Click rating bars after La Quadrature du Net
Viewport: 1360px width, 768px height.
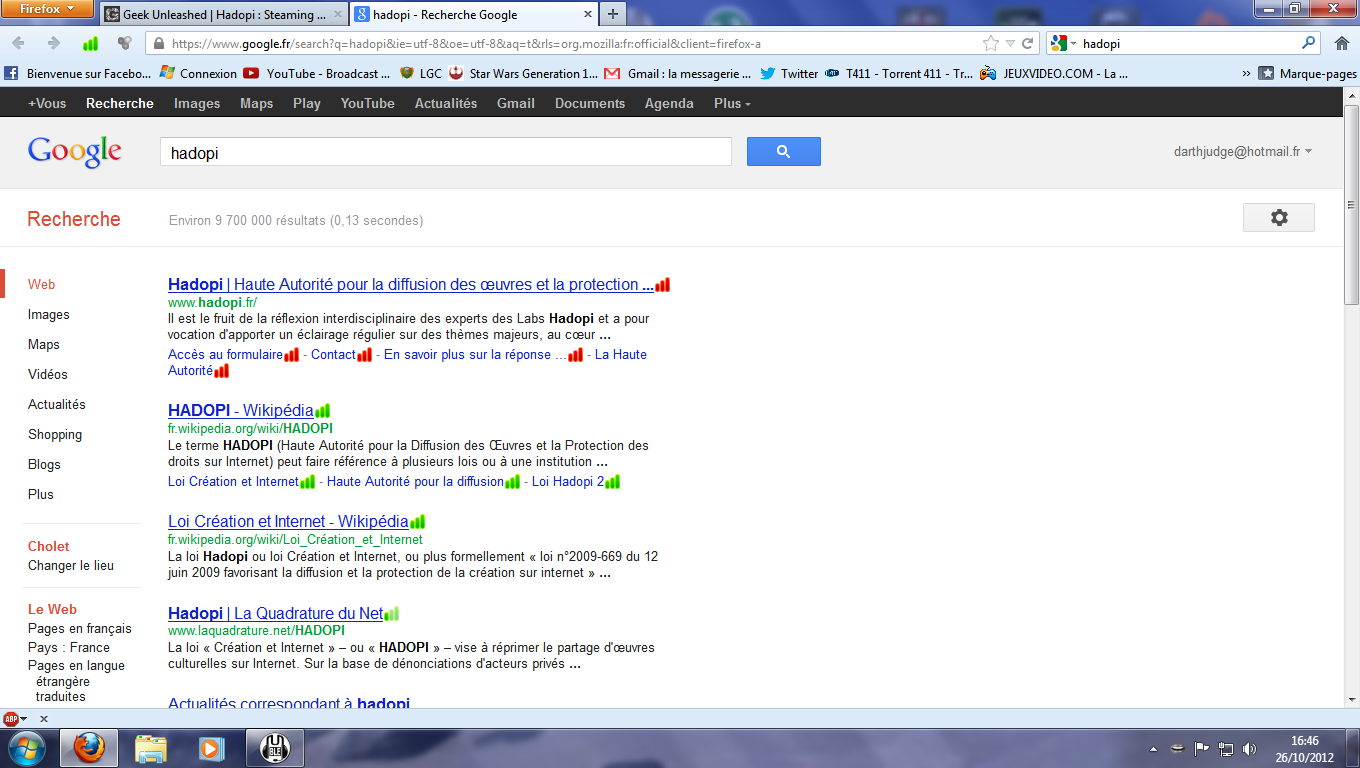[392, 614]
